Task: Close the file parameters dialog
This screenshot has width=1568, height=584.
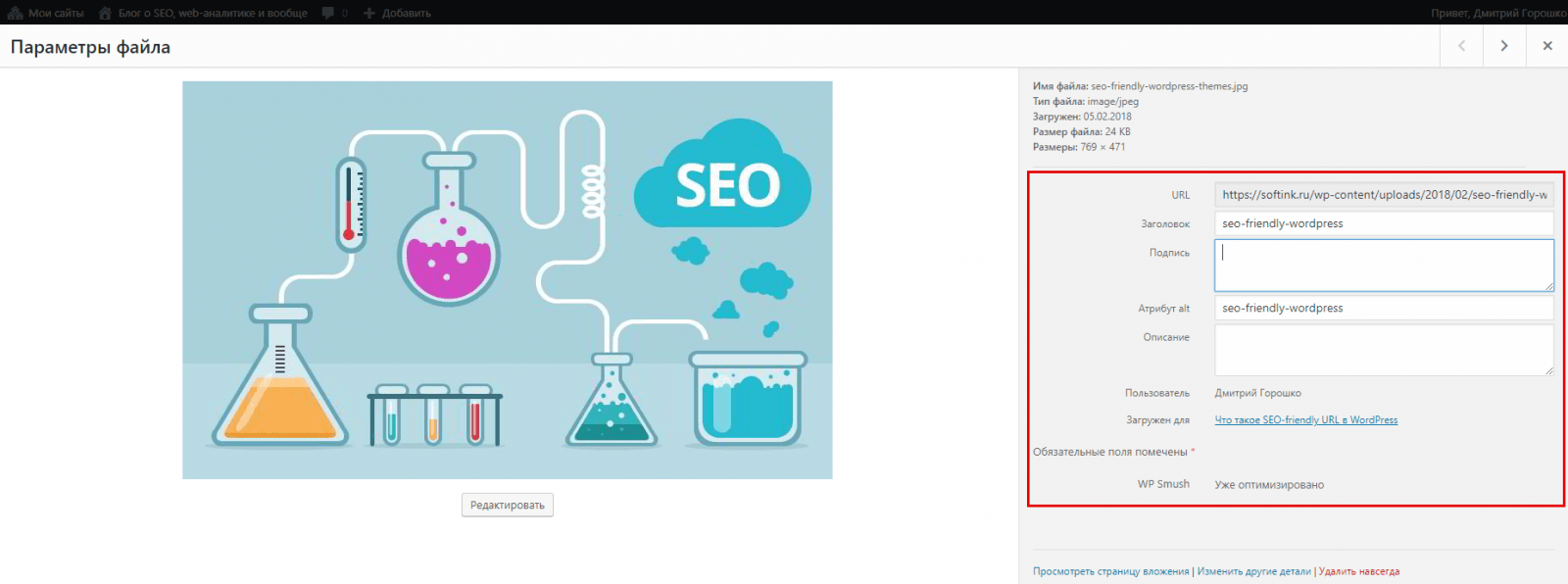Action: point(1547,46)
